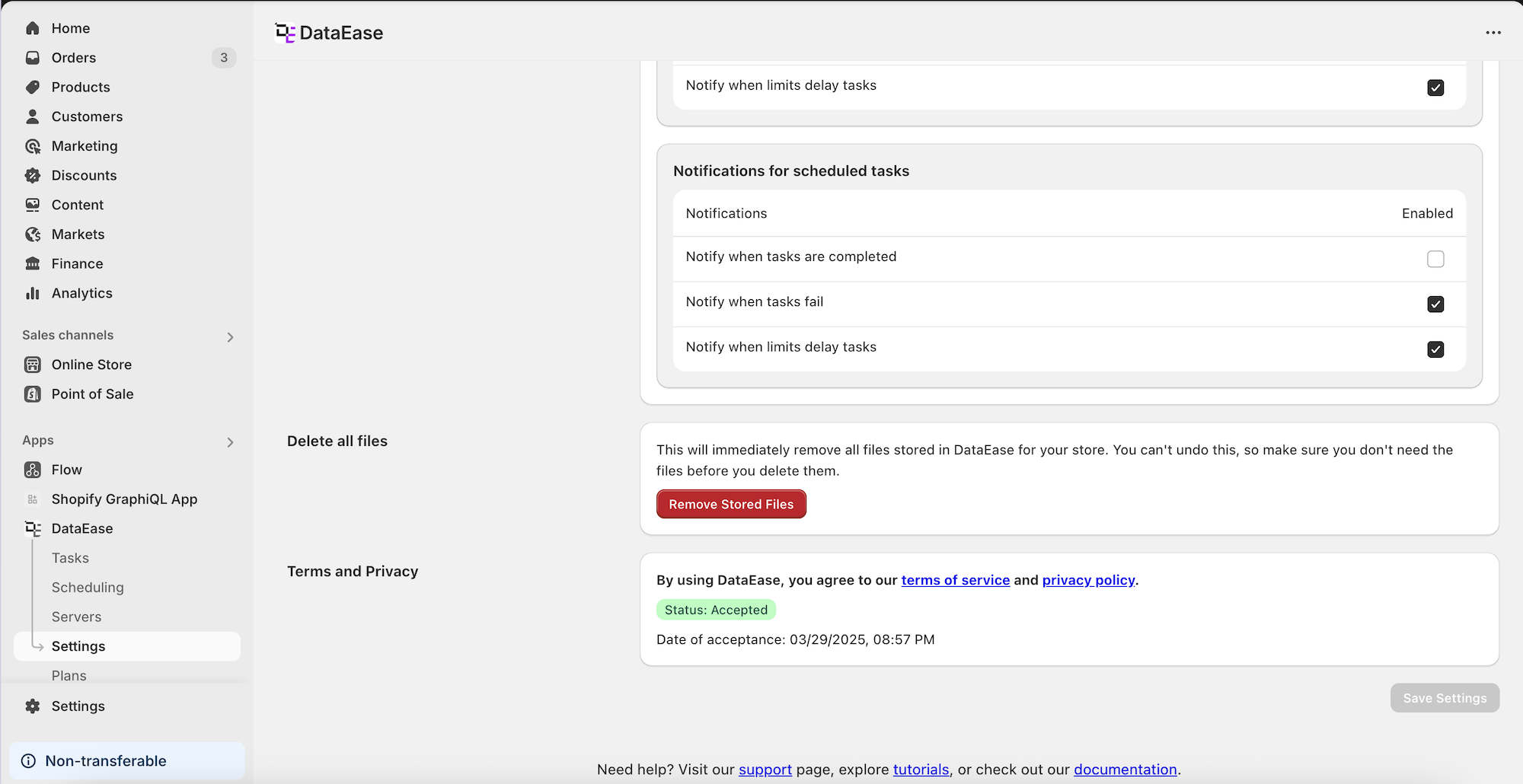Click the Shopify GraphiQL App icon
Viewport: 1523px width, 784px height.
pyautogui.click(x=33, y=499)
